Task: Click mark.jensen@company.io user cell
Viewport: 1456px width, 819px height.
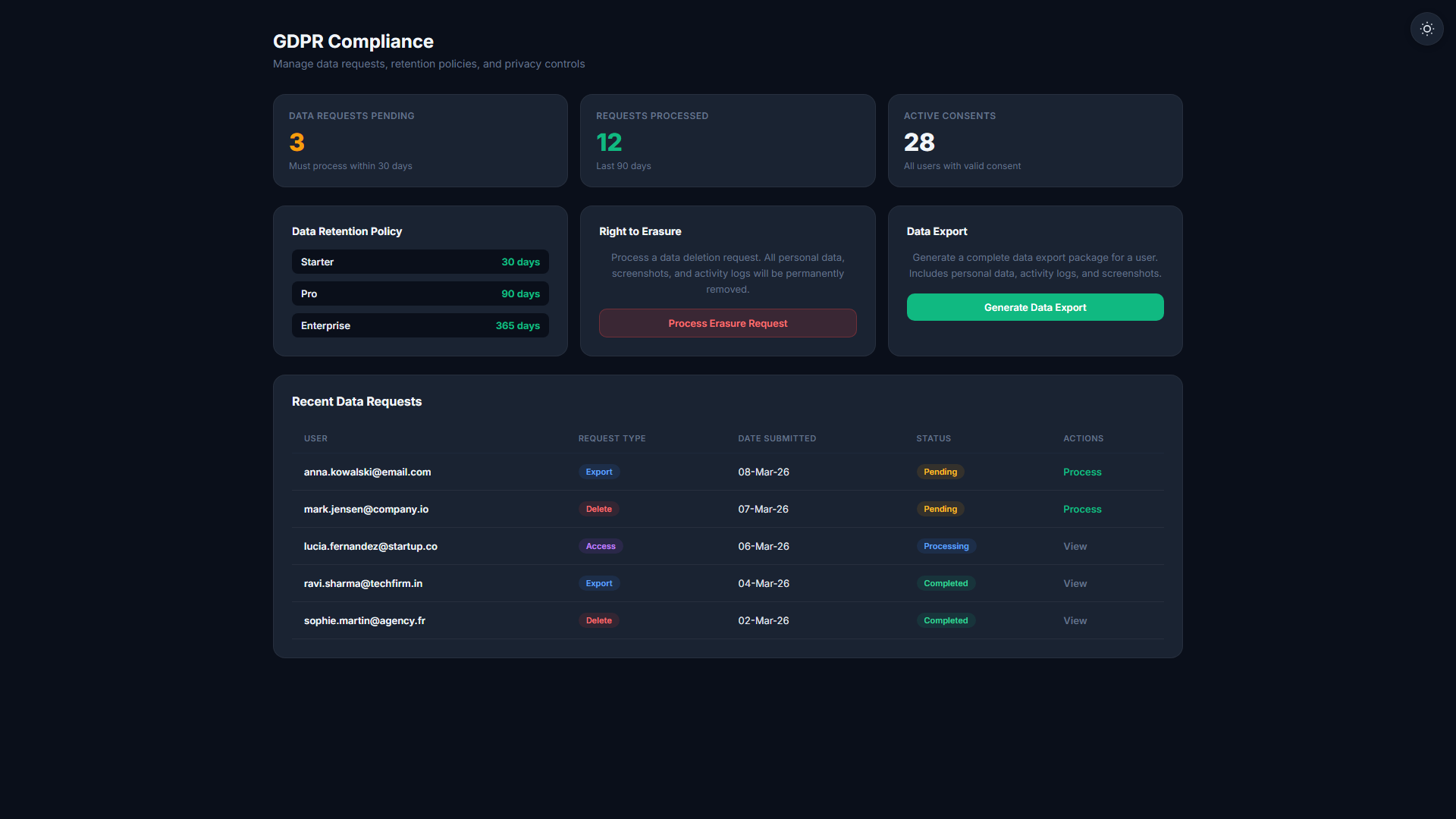Action: (x=366, y=509)
